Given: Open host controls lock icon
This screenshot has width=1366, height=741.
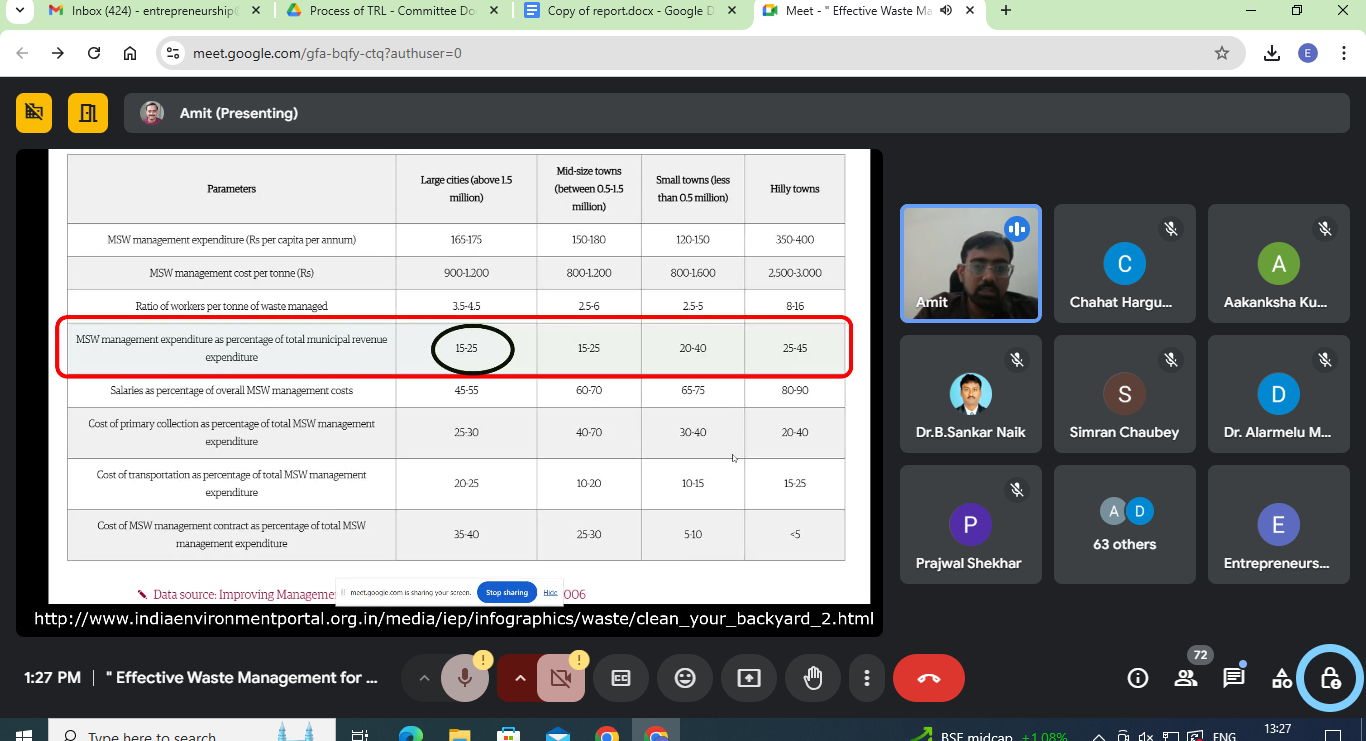Looking at the screenshot, I should 1330,678.
